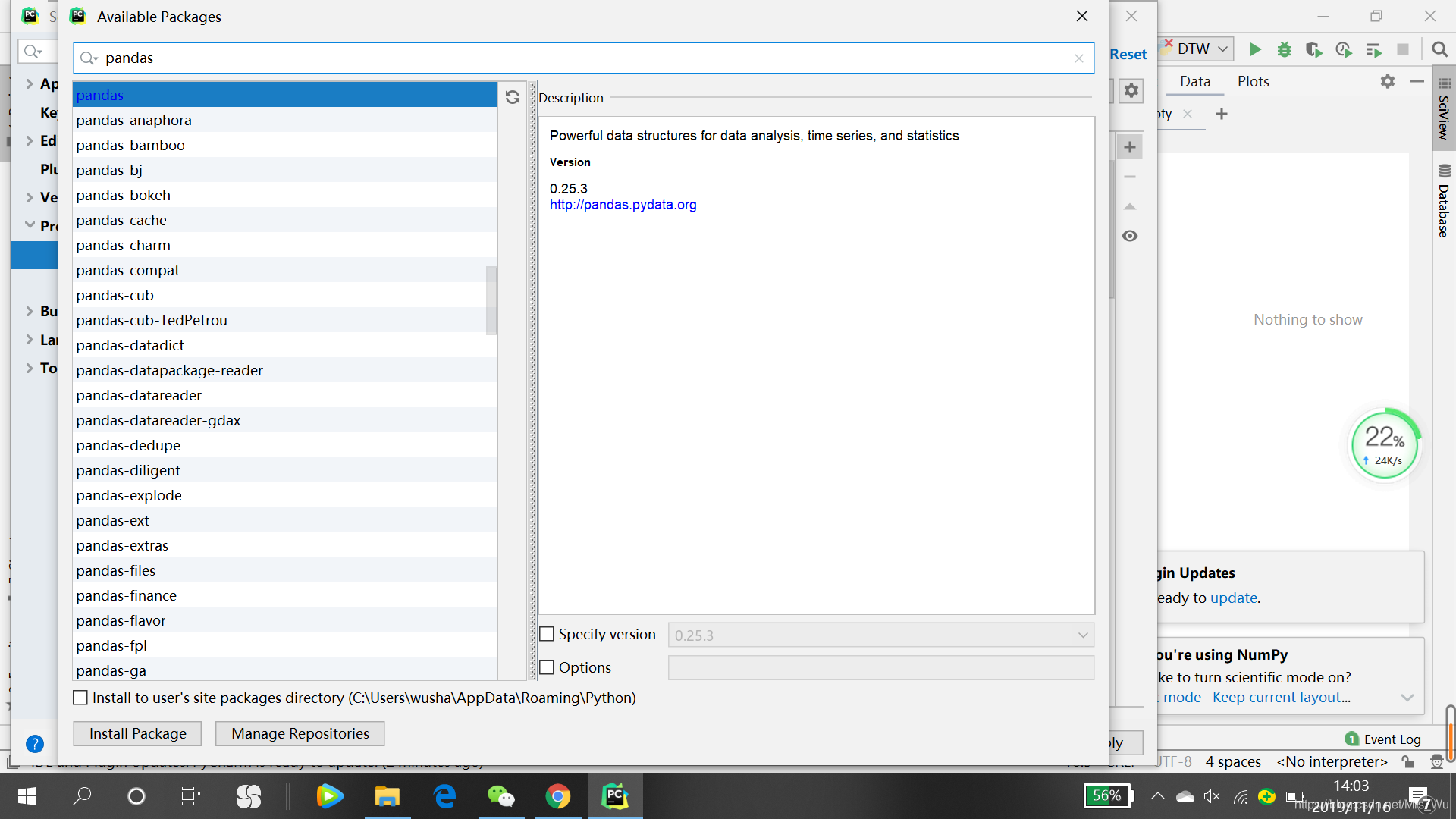Click the remove package minus icon
Screen dimensions: 1456x819
click(1130, 177)
